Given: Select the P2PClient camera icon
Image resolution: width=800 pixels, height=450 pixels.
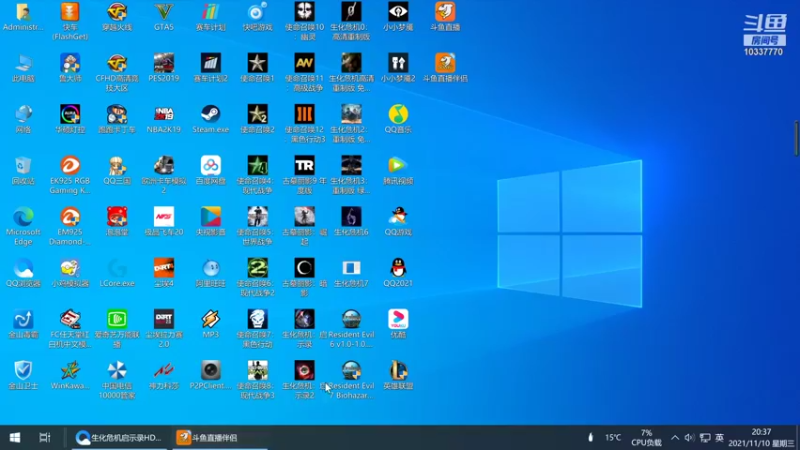Looking at the screenshot, I should point(211,375).
